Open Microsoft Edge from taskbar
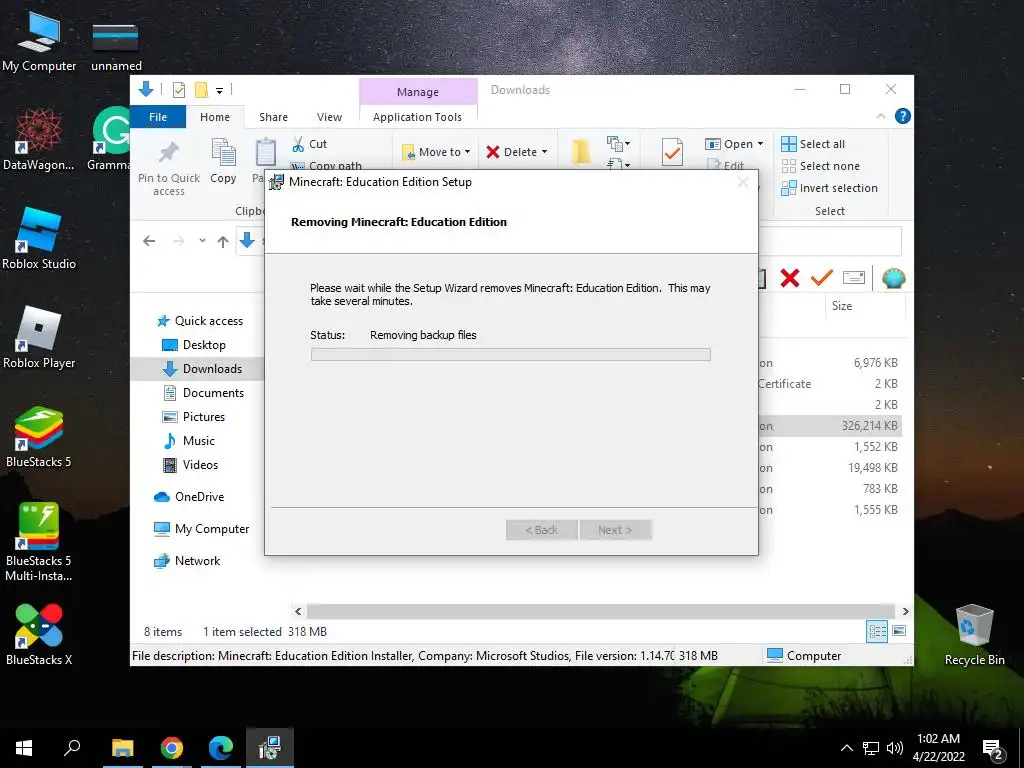 tap(221, 748)
